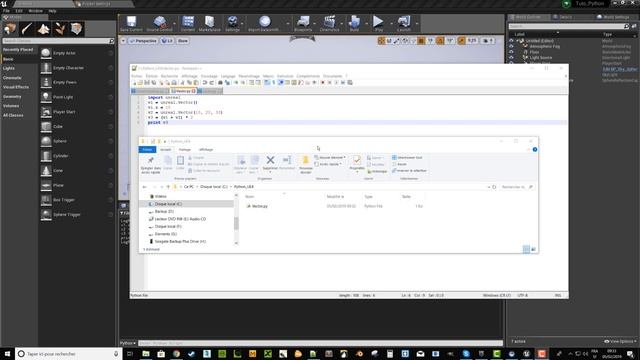Open Affichage tab in File Explorer
Viewport: 640px width, 360px height.
(x=206, y=150)
